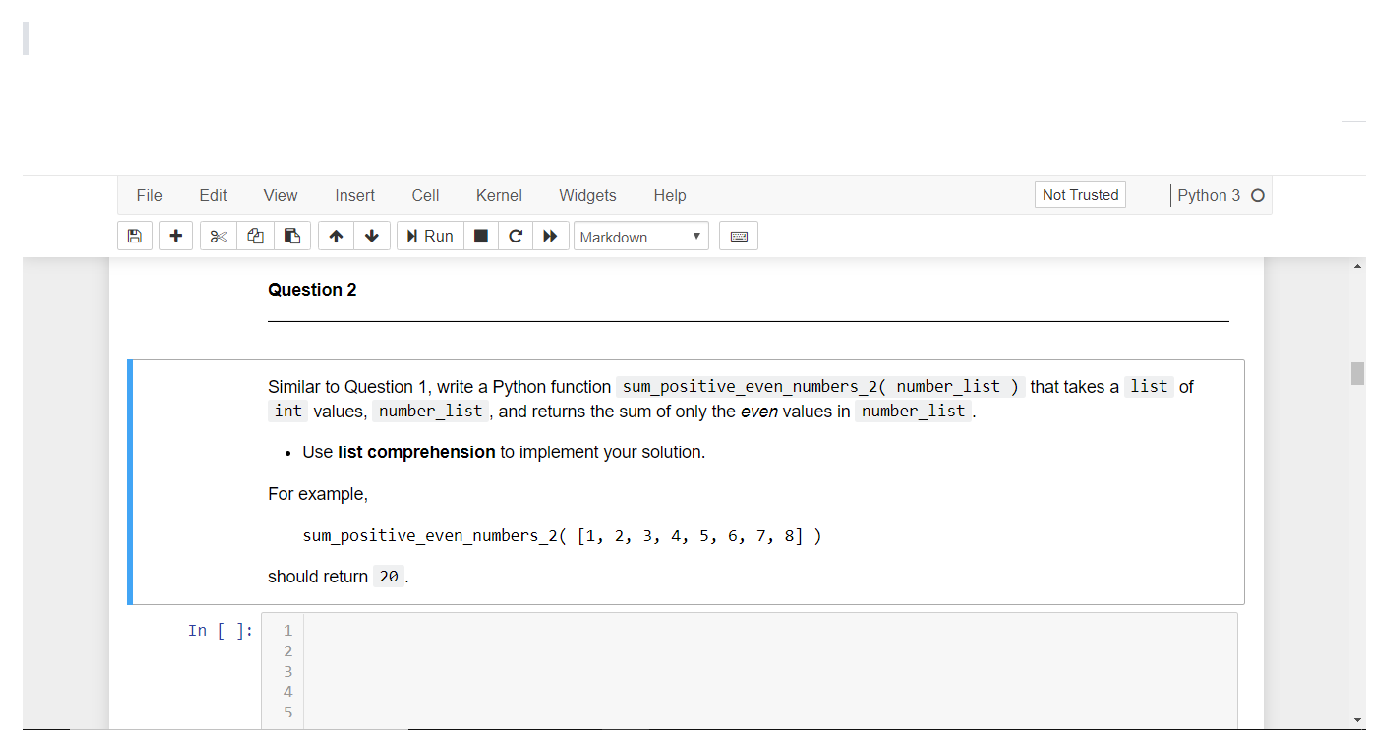
Task: Click inside the empty code cell editor
Action: (x=770, y=670)
